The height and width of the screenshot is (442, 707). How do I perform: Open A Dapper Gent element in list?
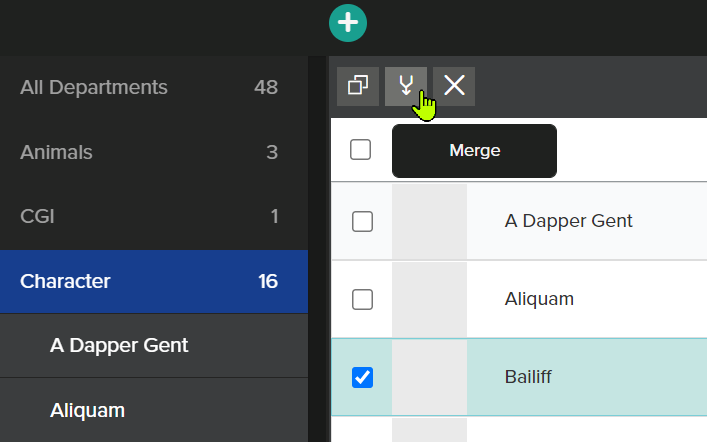568,221
